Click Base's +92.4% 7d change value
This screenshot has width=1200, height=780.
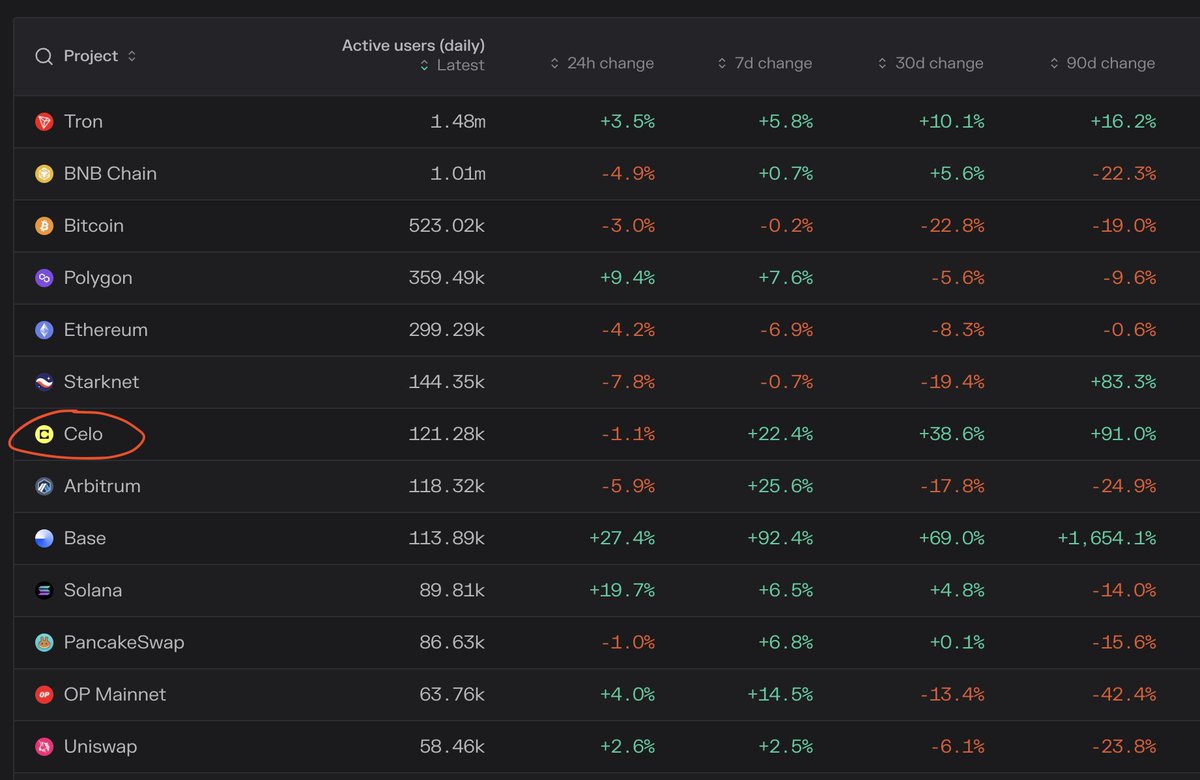[x=779, y=538]
